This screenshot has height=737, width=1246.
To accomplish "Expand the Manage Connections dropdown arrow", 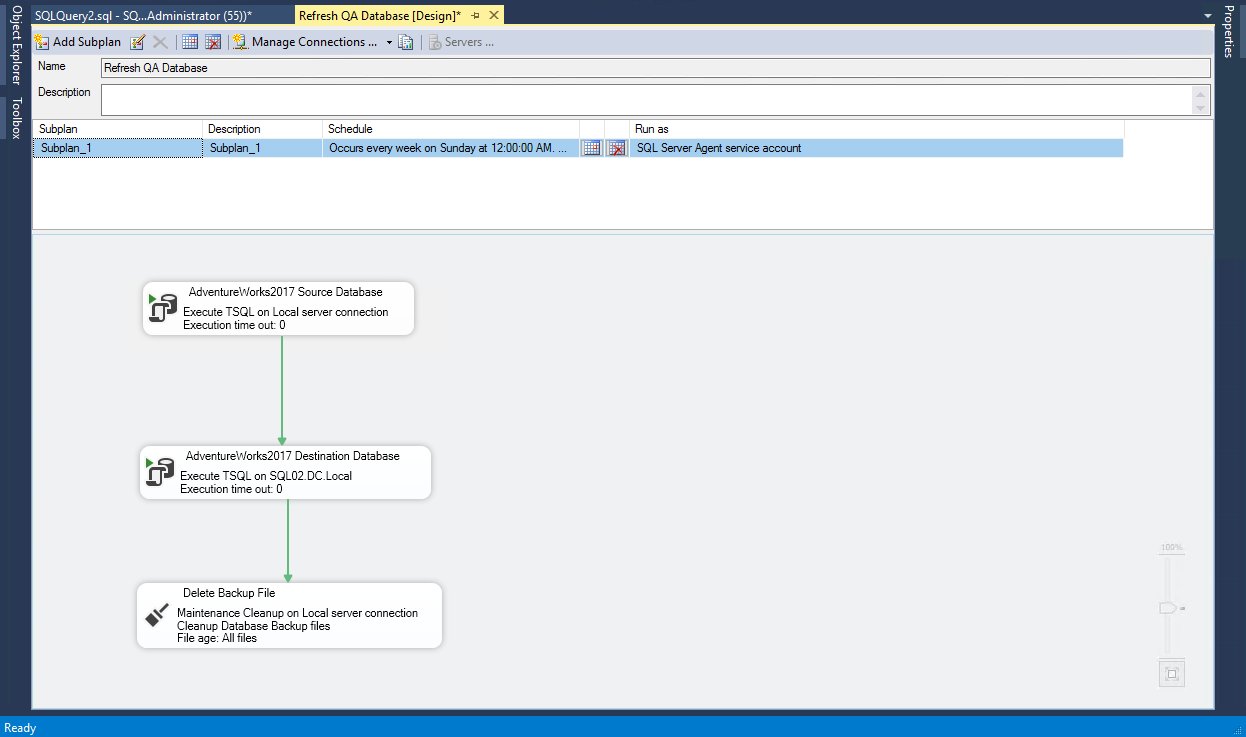I will [x=389, y=42].
